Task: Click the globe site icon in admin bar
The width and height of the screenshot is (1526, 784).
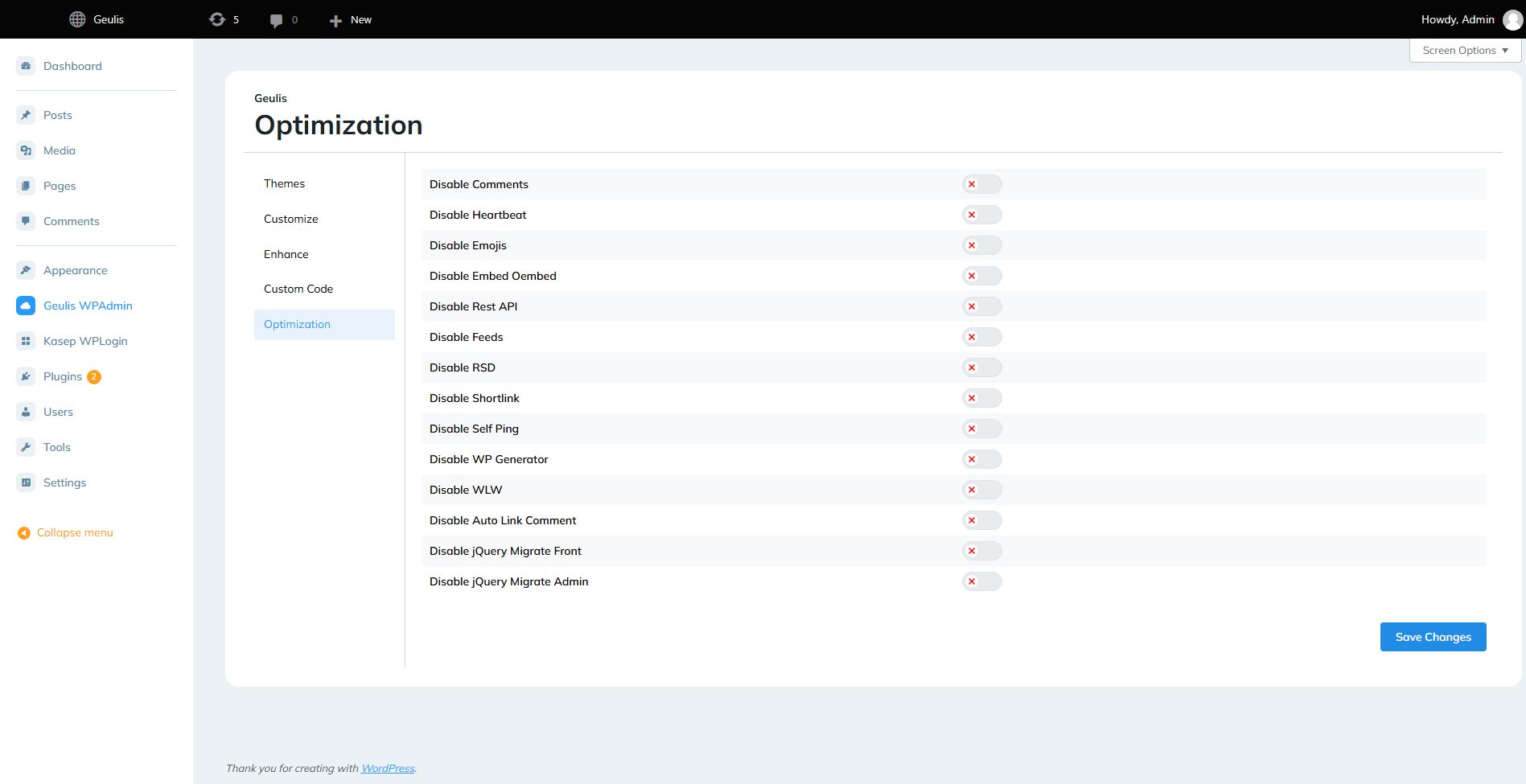Action: (x=77, y=19)
